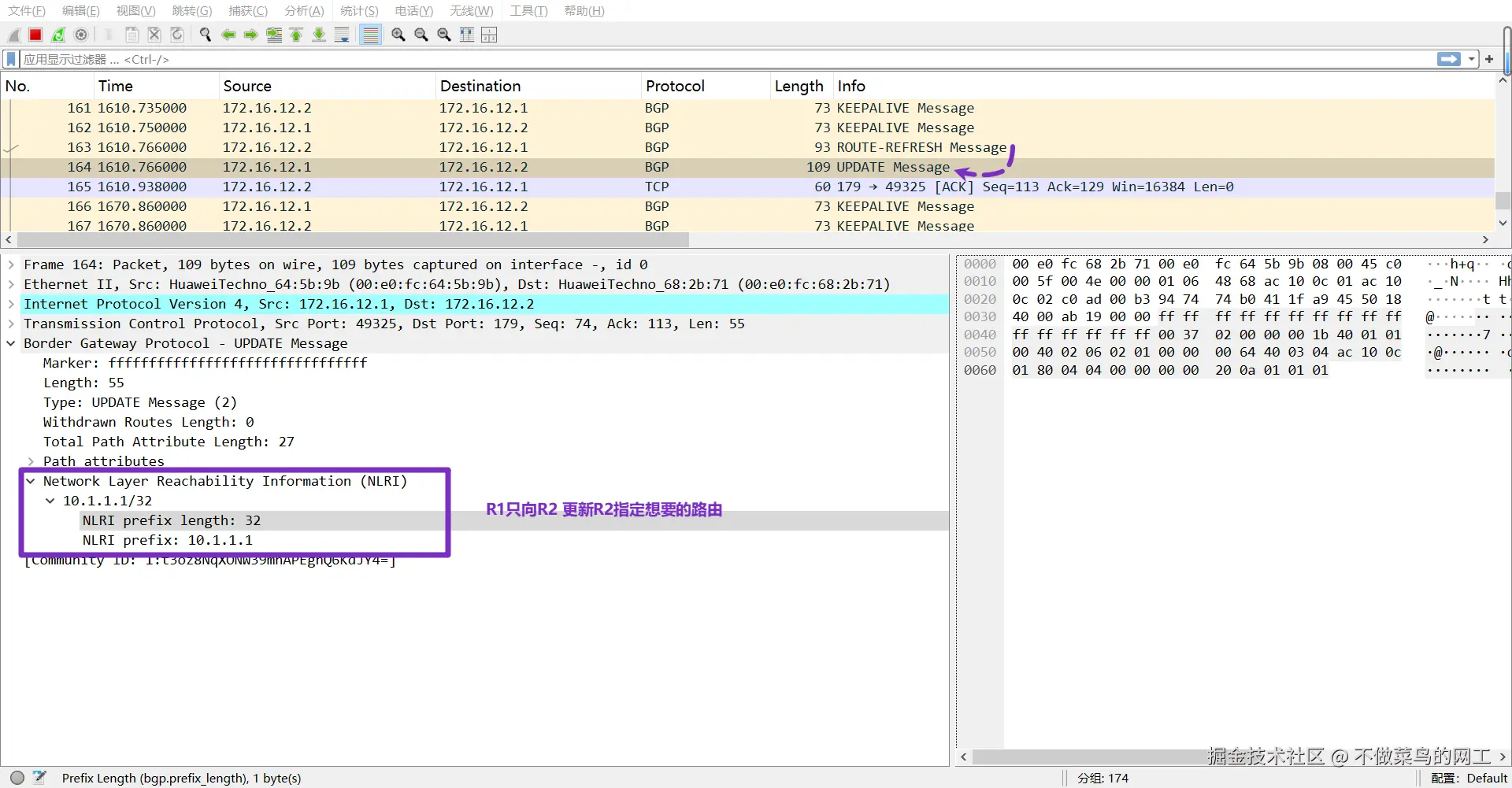Apply the display filter arrow button
The image size is (1512, 788).
(1449, 59)
